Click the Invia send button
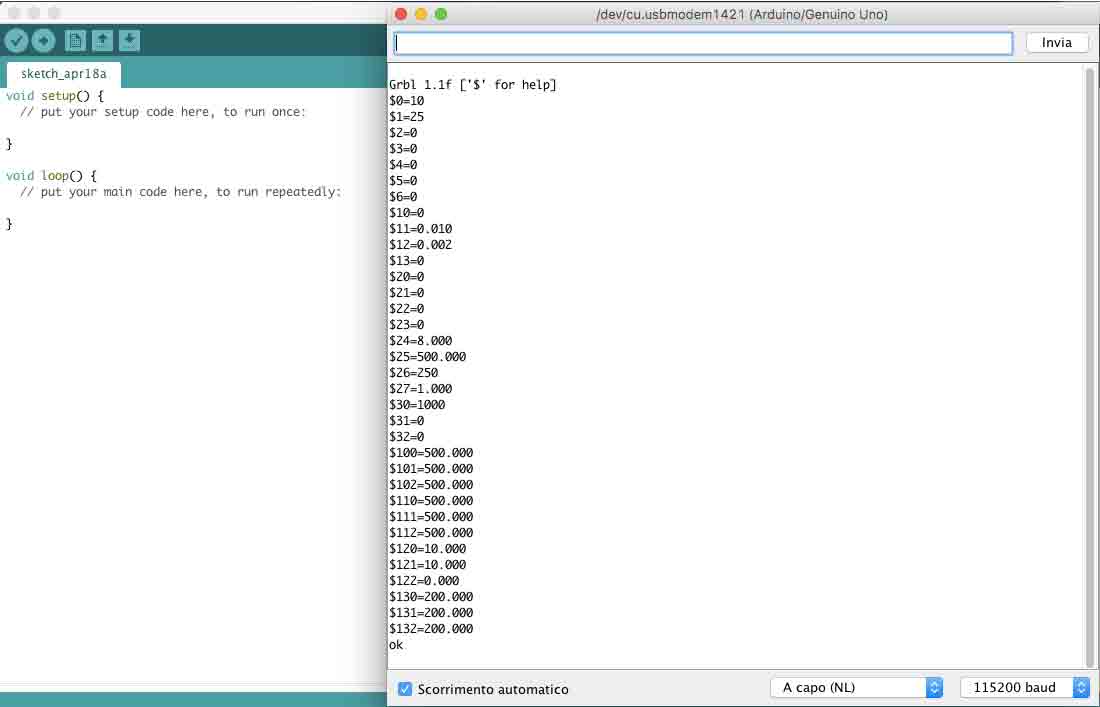1100x707 pixels. [x=1057, y=43]
